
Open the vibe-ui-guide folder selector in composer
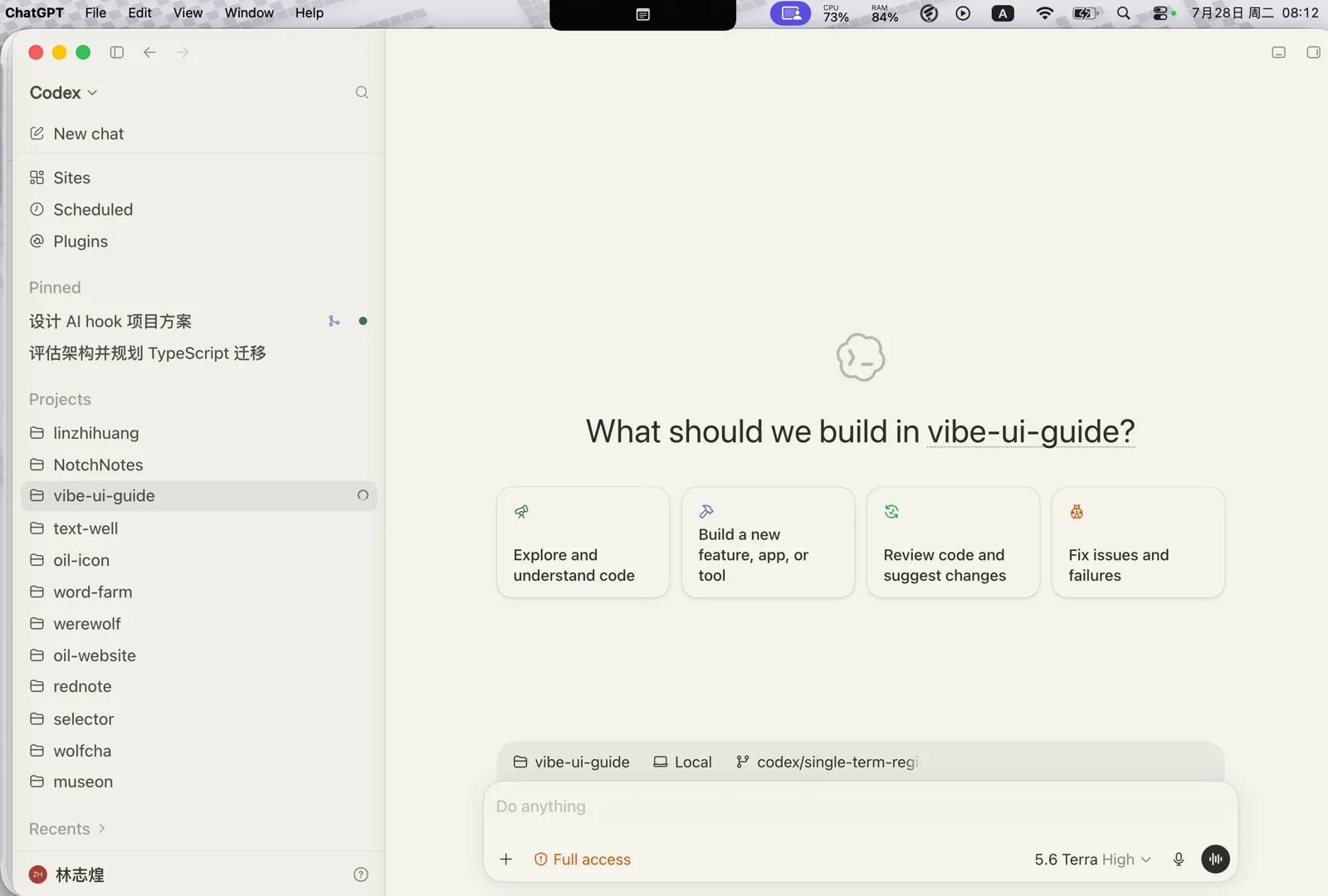pyautogui.click(x=572, y=762)
